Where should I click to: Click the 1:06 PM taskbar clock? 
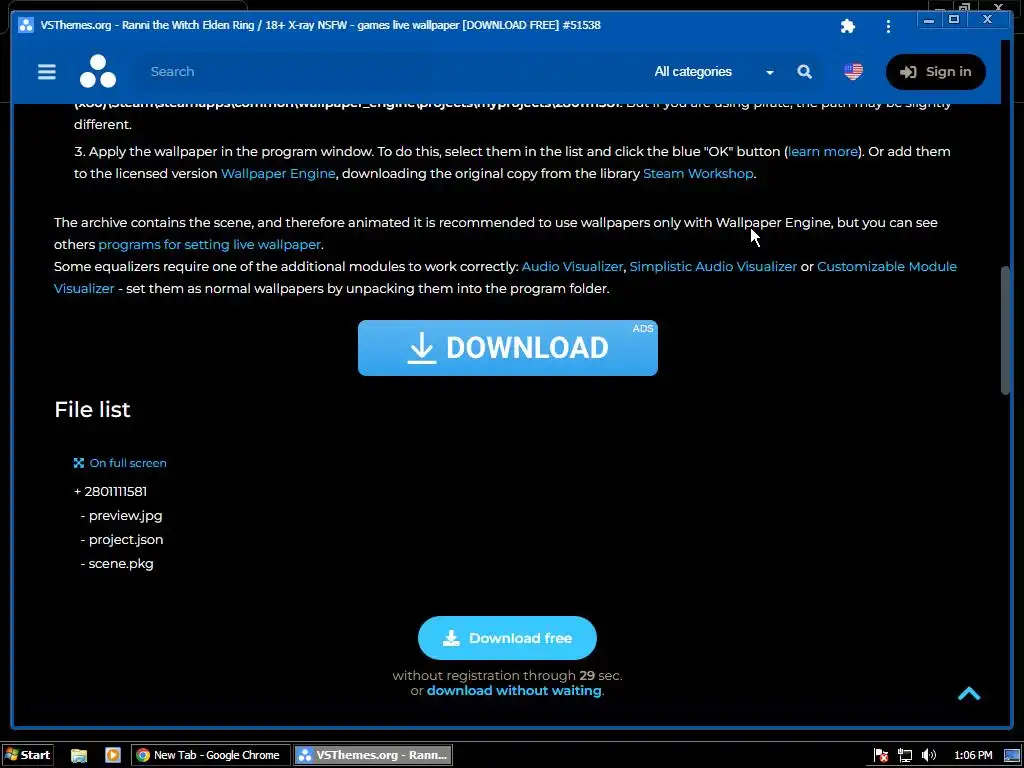973,756
